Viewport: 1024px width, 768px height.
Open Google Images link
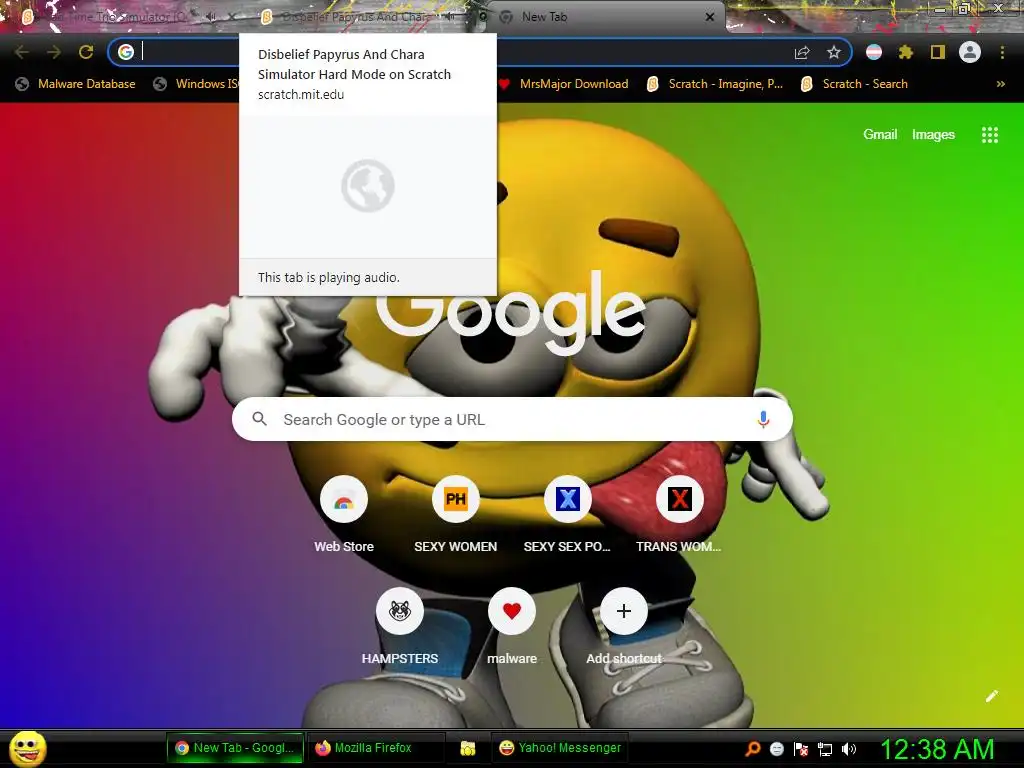933,135
